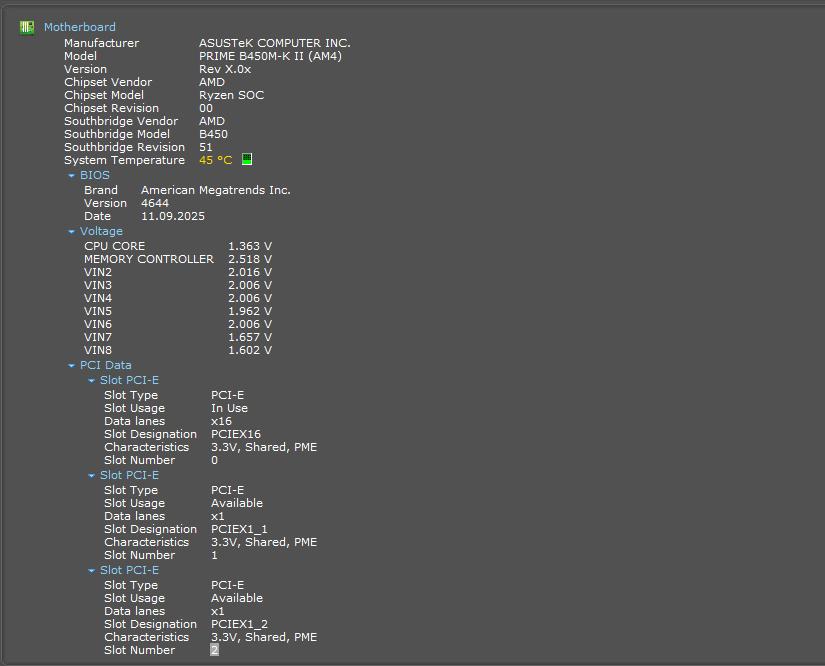Collapse the Slot PCI-E group containing PCIEX1_1
Viewport: 825px width, 666px height.
coord(91,476)
